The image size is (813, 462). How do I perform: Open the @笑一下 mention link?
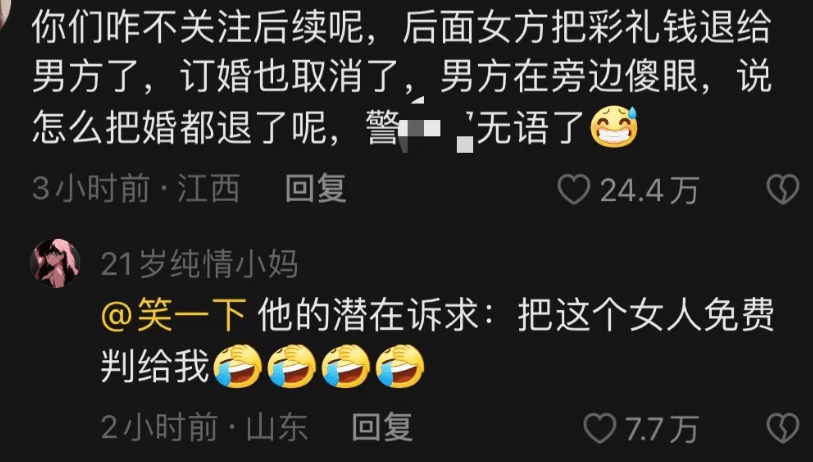pos(174,316)
